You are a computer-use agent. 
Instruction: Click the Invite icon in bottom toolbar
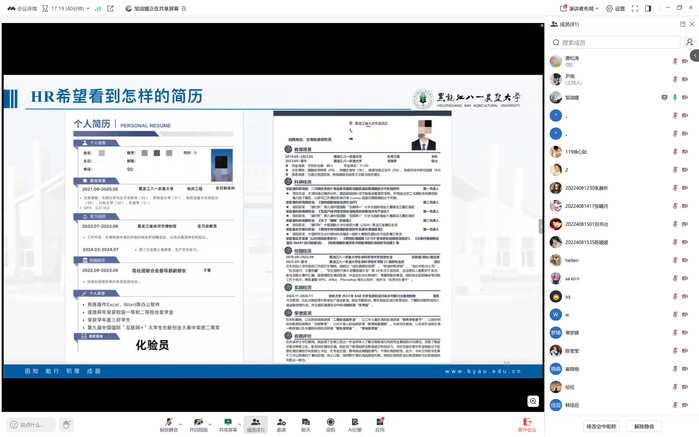pyautogui.click(x=282, y=422)
